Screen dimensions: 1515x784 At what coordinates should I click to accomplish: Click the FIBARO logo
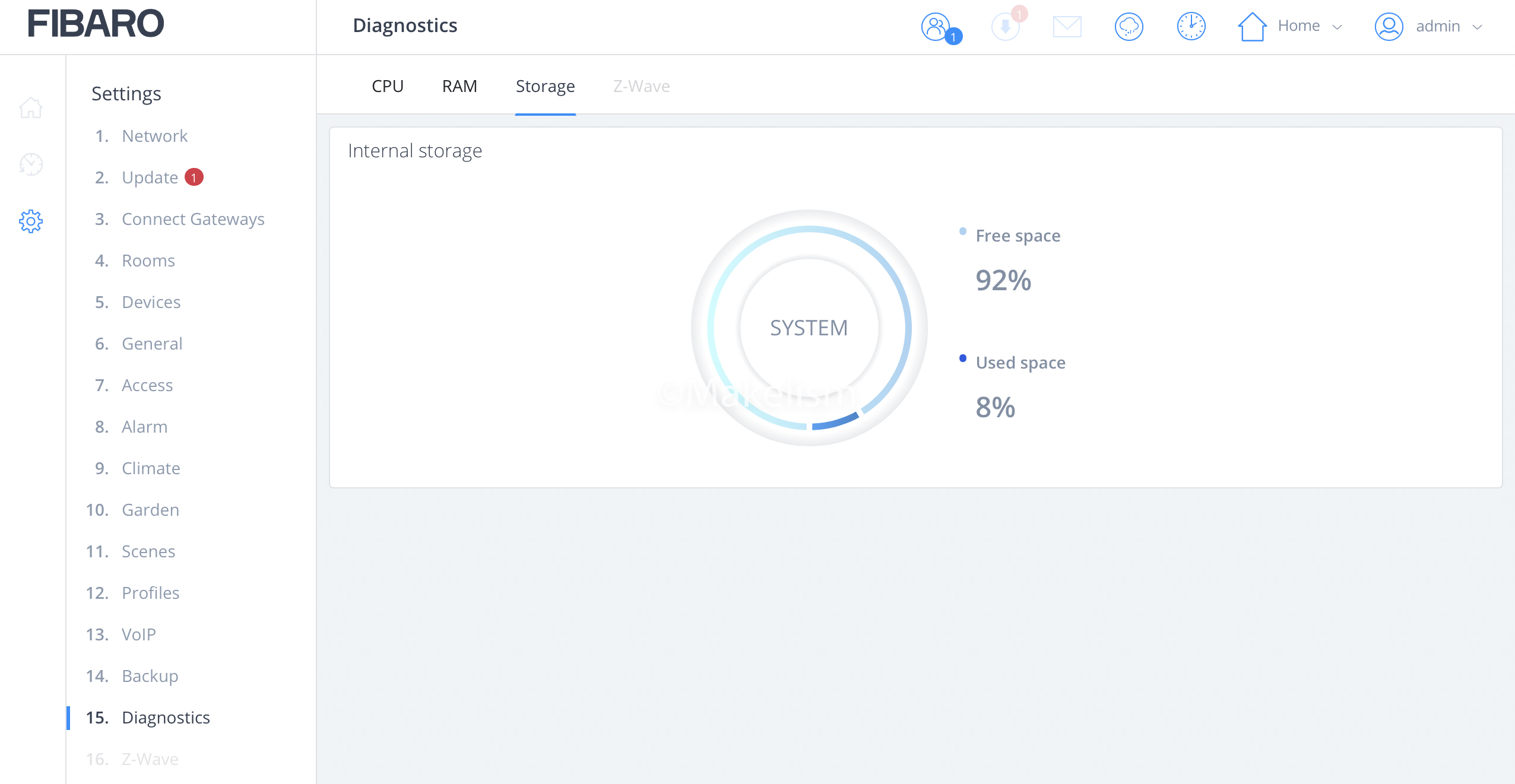point(96,24)
